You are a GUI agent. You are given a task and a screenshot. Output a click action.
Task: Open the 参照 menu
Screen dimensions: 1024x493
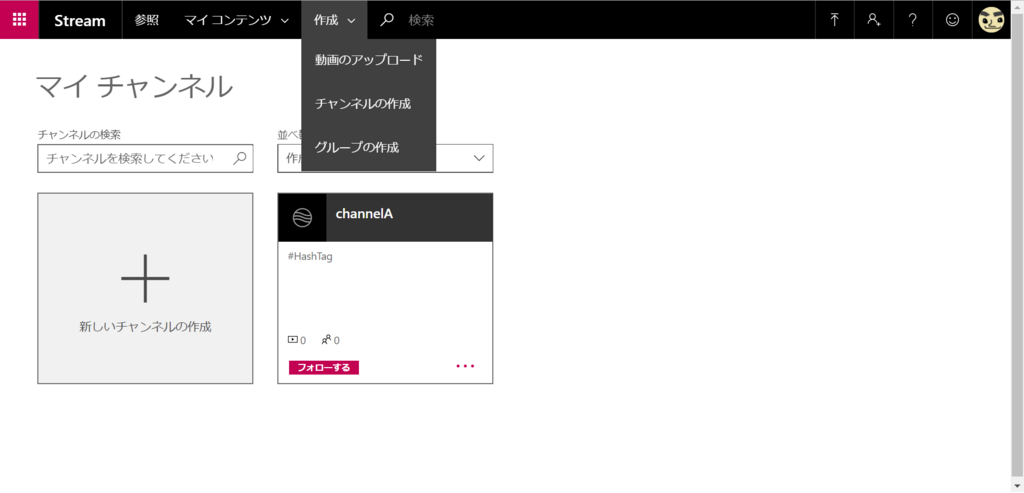(146, 20)
